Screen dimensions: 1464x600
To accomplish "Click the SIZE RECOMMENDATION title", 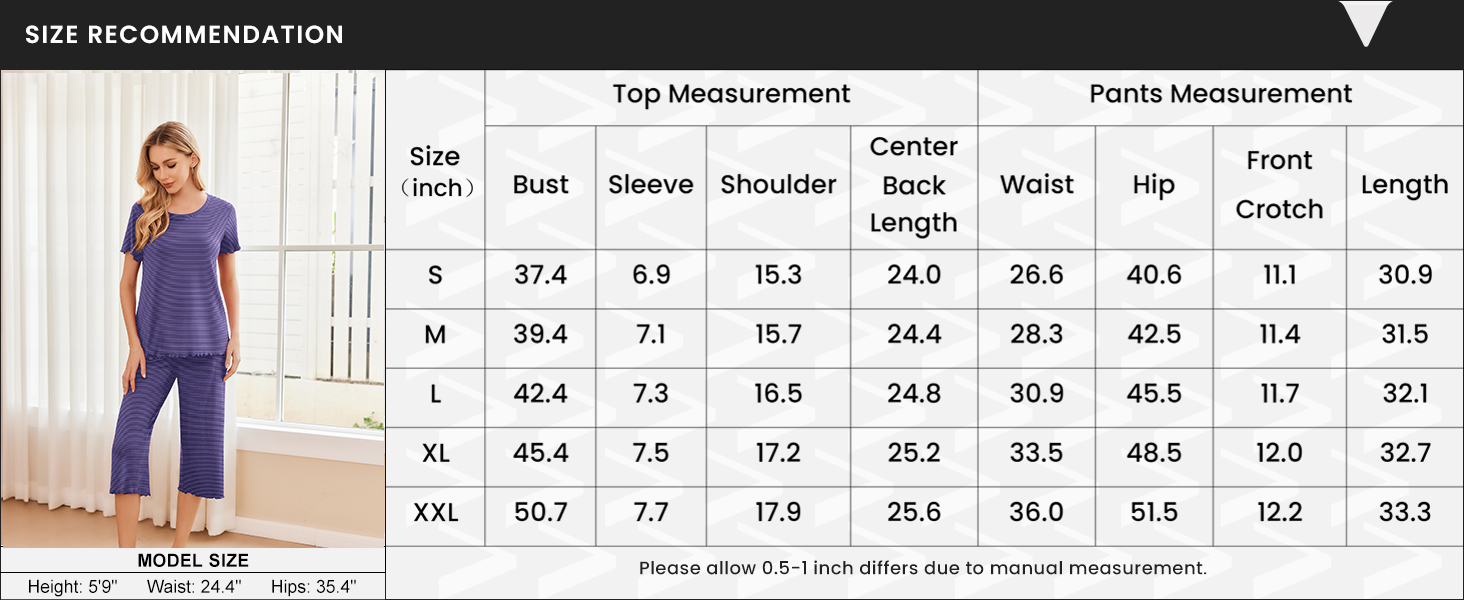I will point(184,35).
